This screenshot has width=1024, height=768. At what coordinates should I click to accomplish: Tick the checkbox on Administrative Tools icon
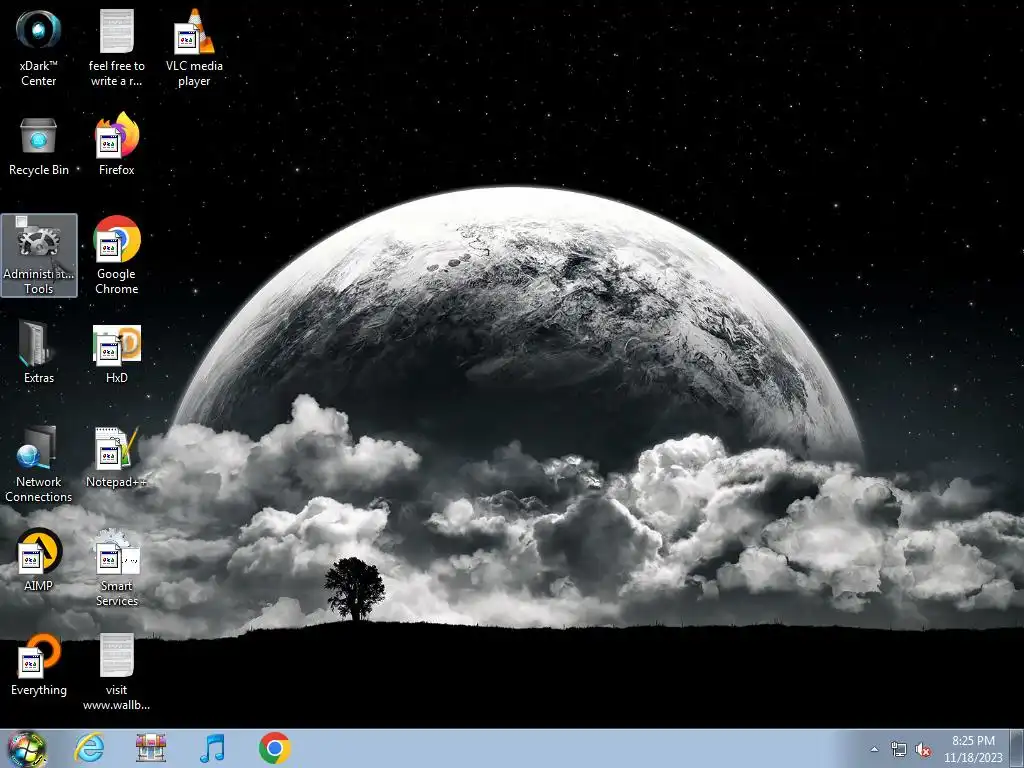[x=22, y=221]
